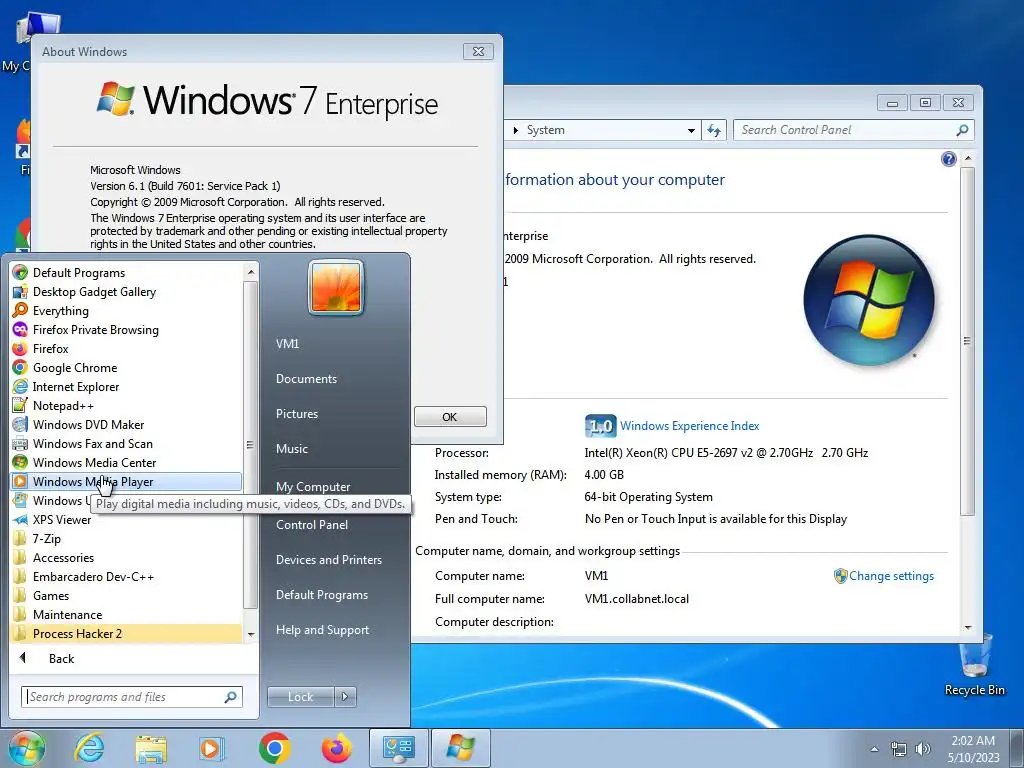Open Default Programs in the right pane
This screenshot has width=1024, height=768.
(x=322, y=595)
